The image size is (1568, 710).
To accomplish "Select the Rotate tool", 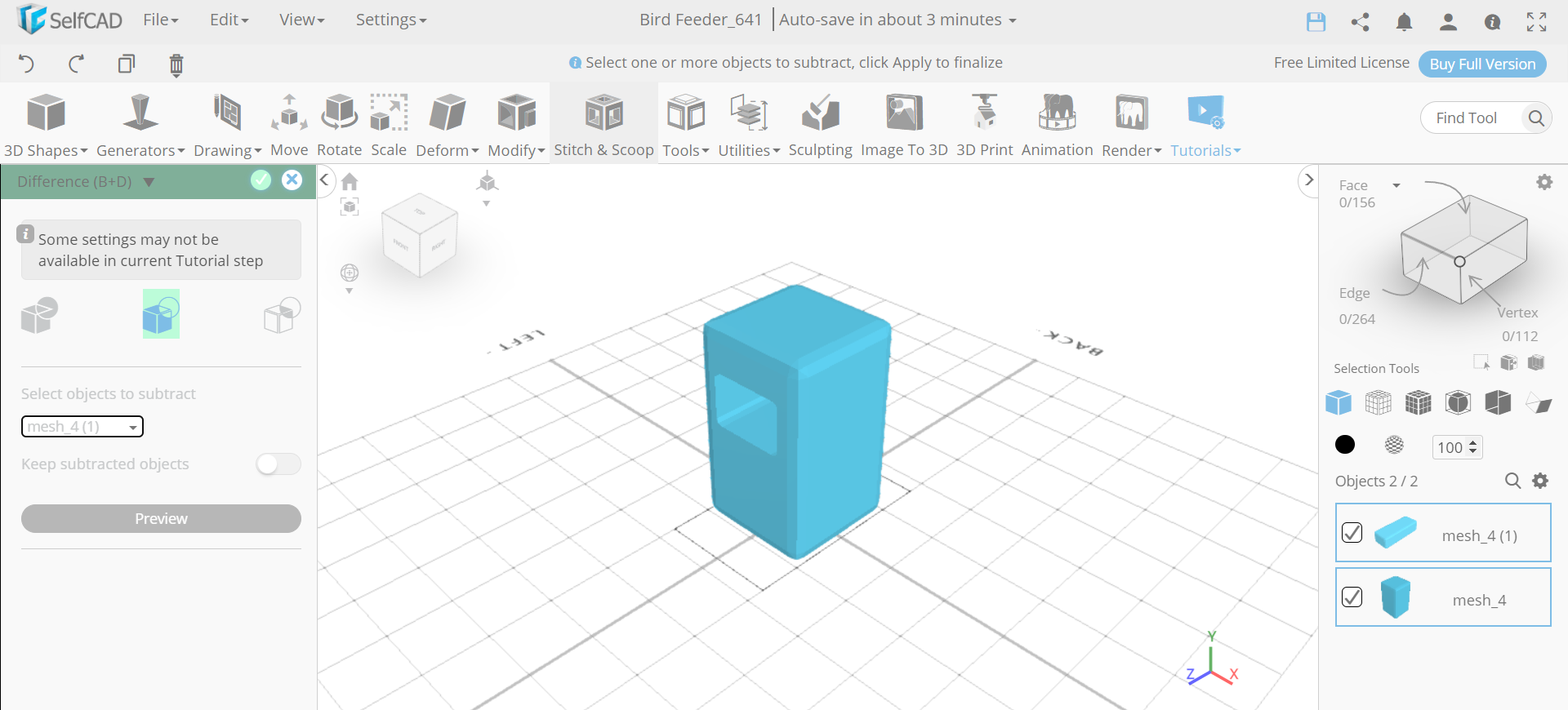I will tap(339, 124).
